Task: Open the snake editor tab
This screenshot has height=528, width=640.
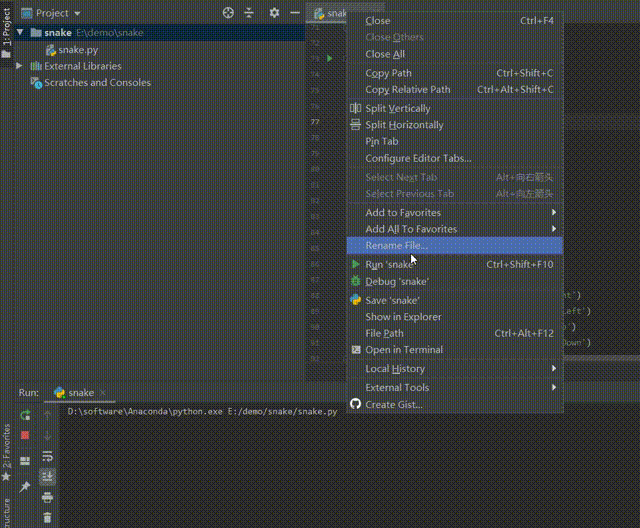Action: point(329,13)
